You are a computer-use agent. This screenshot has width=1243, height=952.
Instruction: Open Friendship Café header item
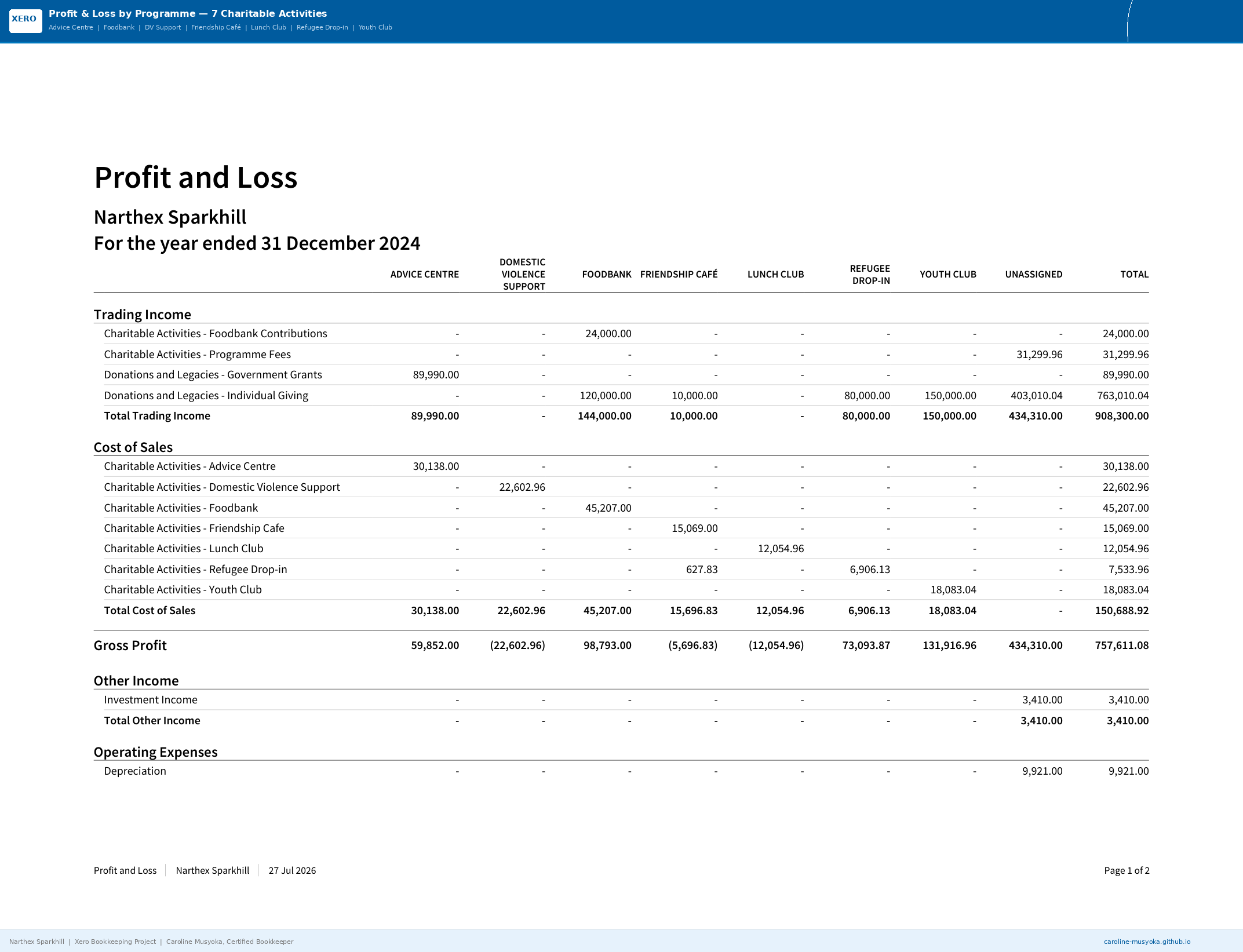point(216,27)
